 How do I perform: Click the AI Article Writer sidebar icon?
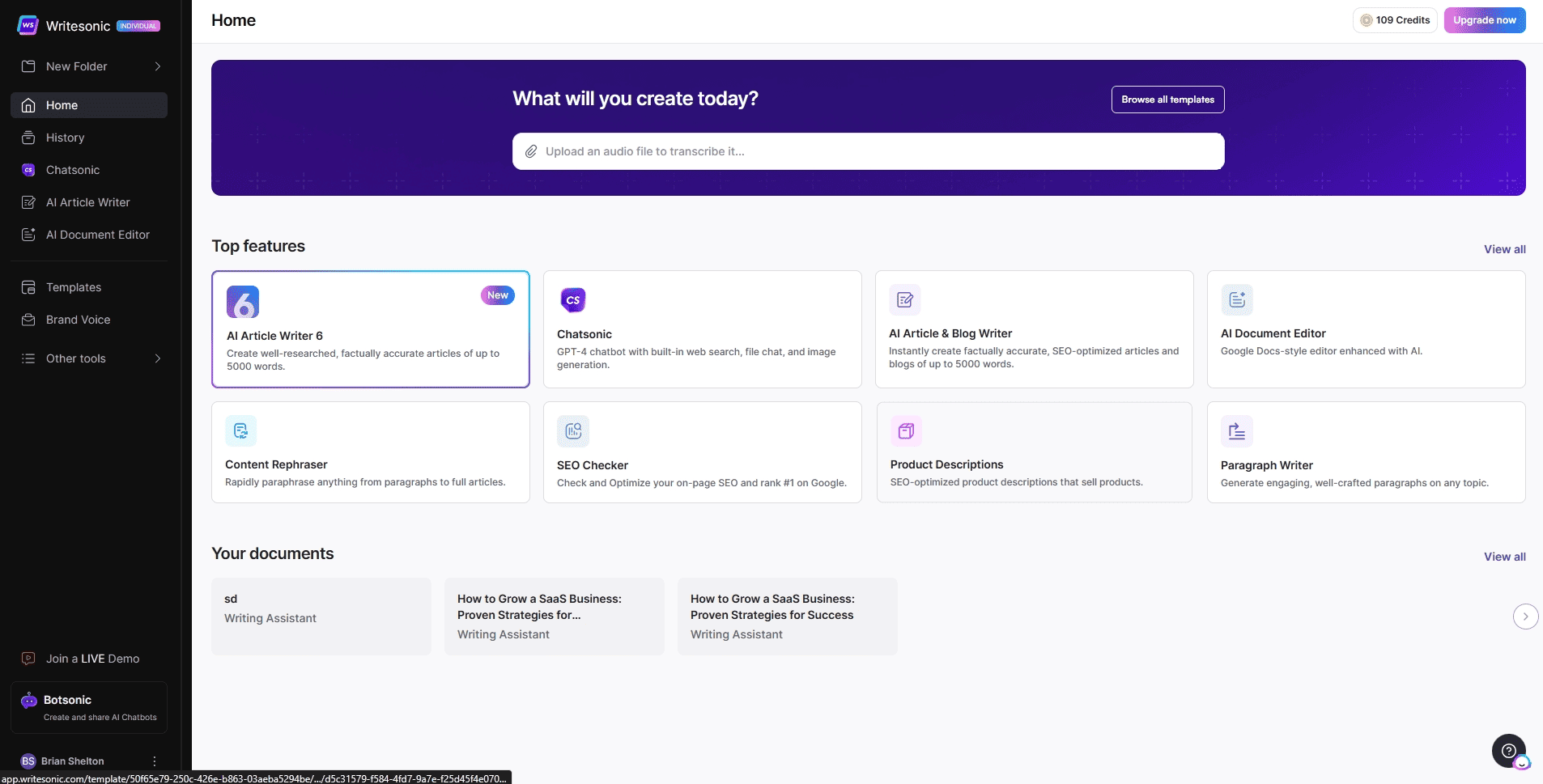28,202
